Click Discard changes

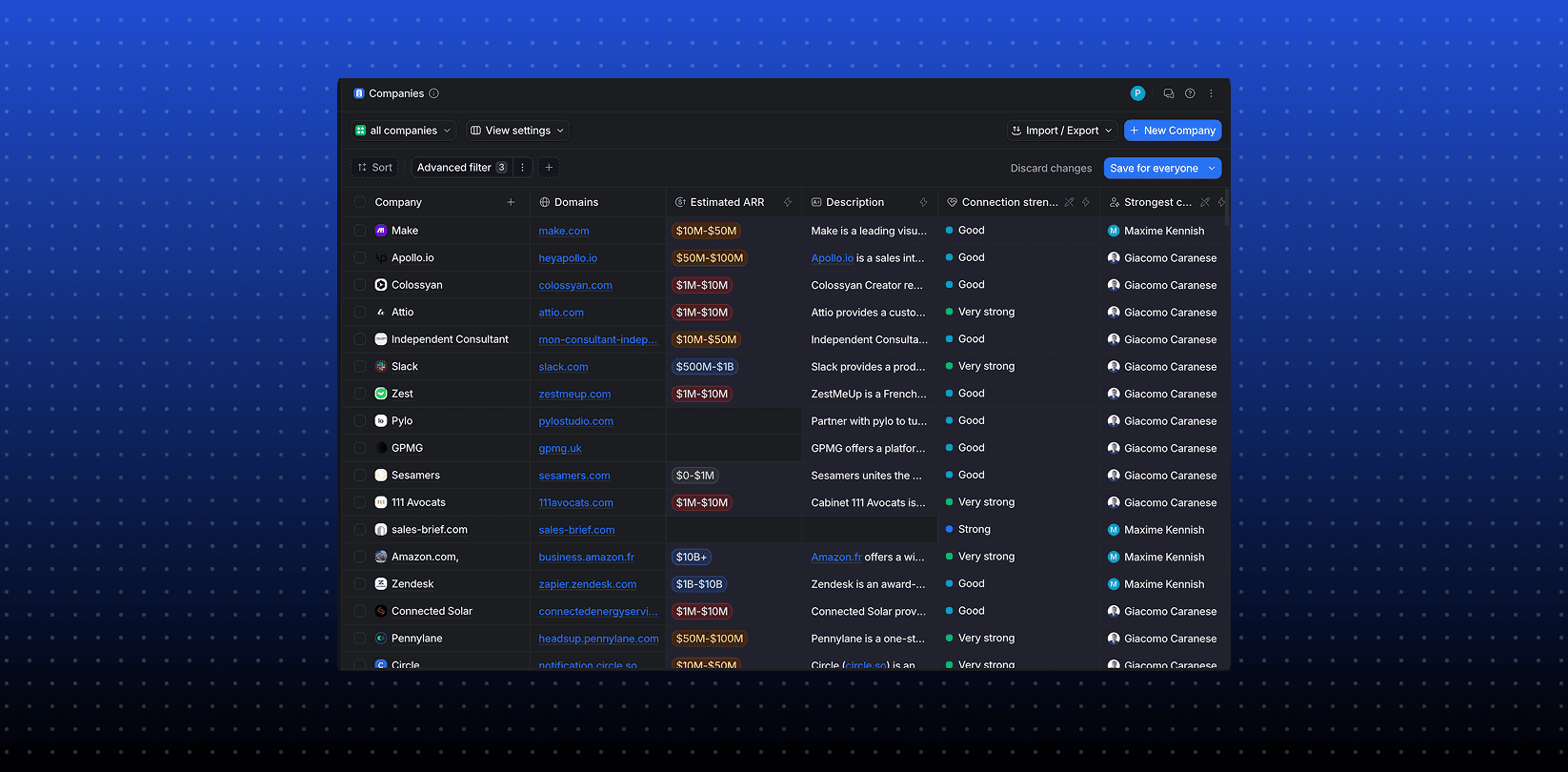1051,168
